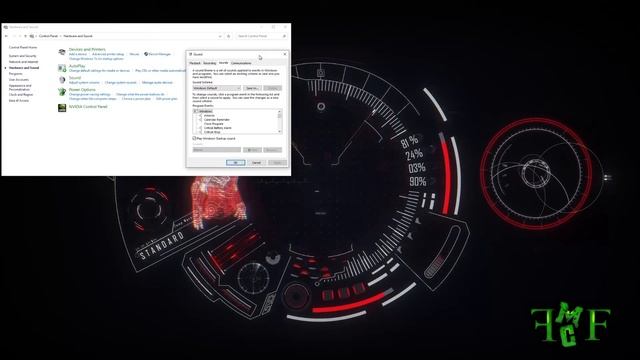Open the Devices and Printers heading link

point(87,49)
